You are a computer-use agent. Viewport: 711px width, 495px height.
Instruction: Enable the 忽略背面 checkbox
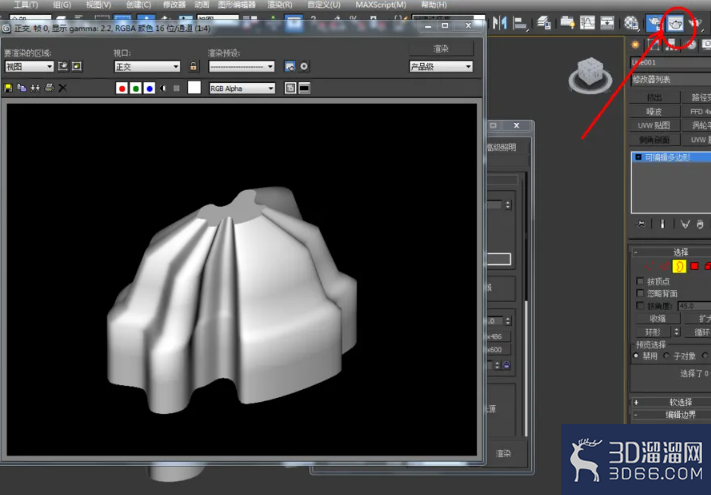[x=640, y=293]
